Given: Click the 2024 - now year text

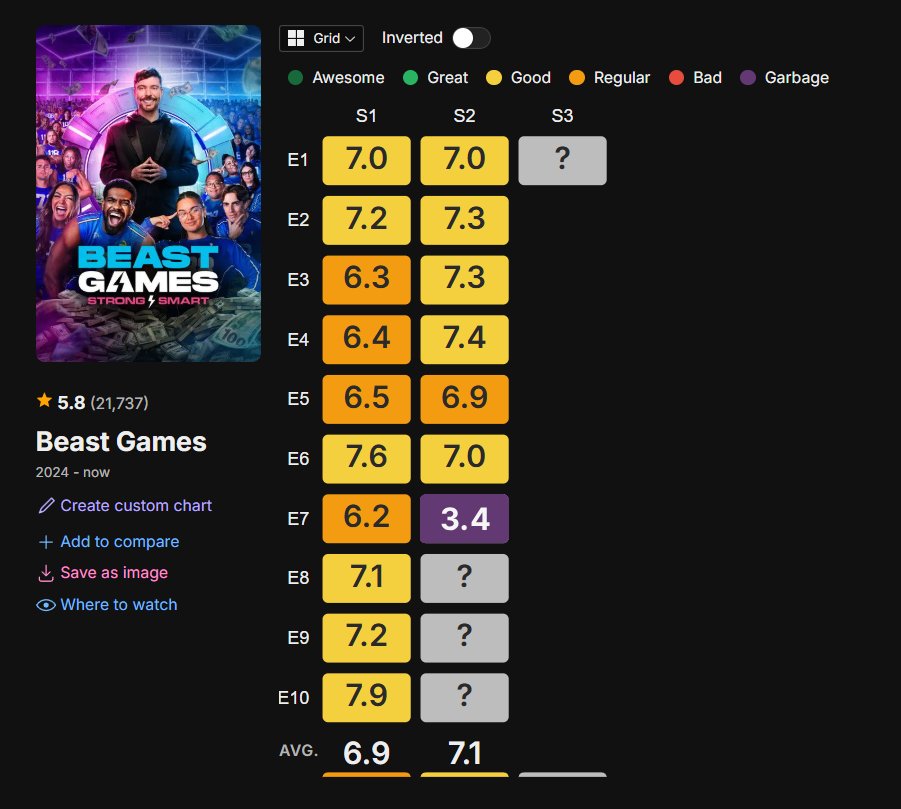Looking at the screenshot, I should pyautogui.click(x=72, y=472).
